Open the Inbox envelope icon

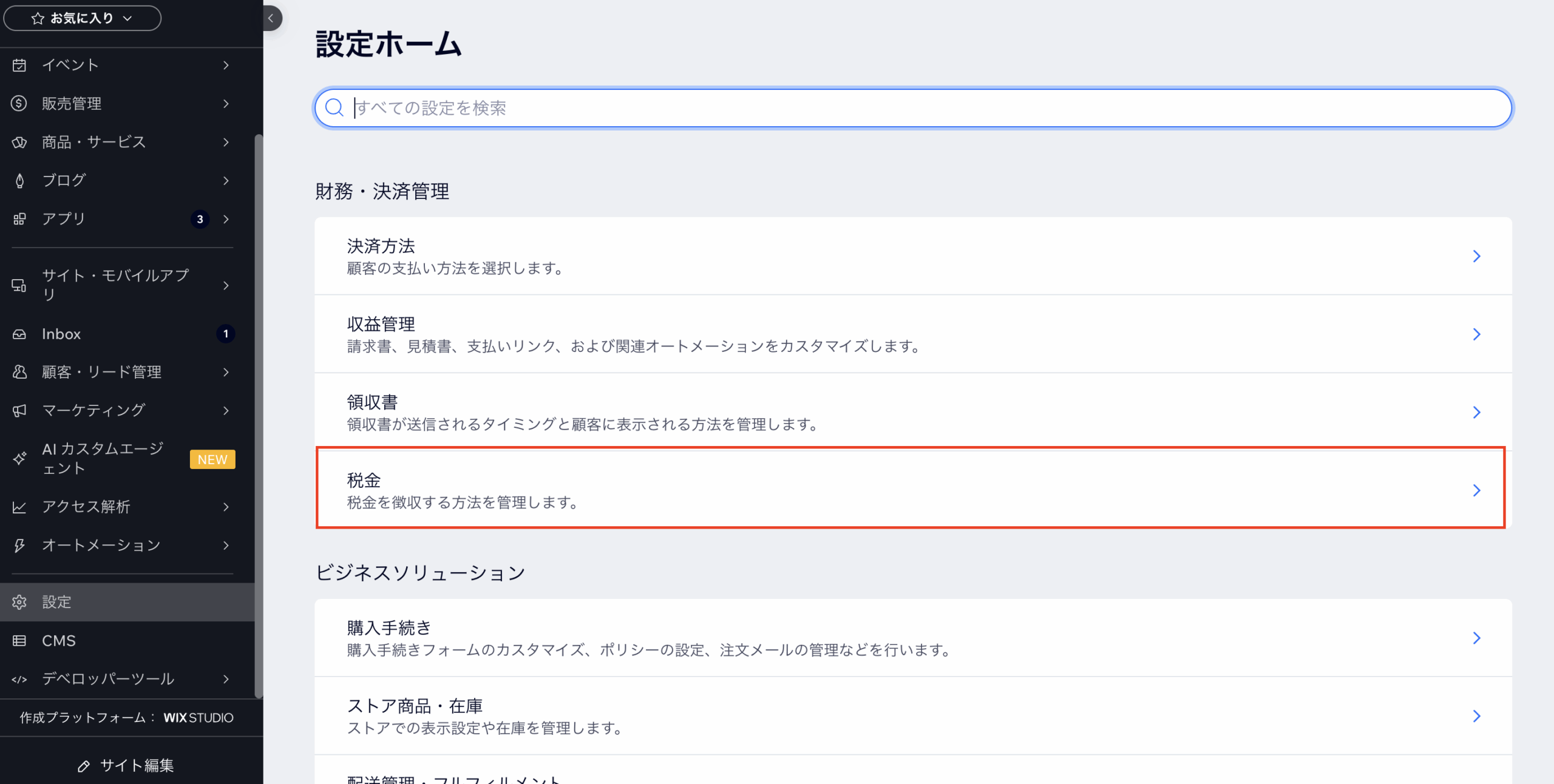tap(19, 333)
